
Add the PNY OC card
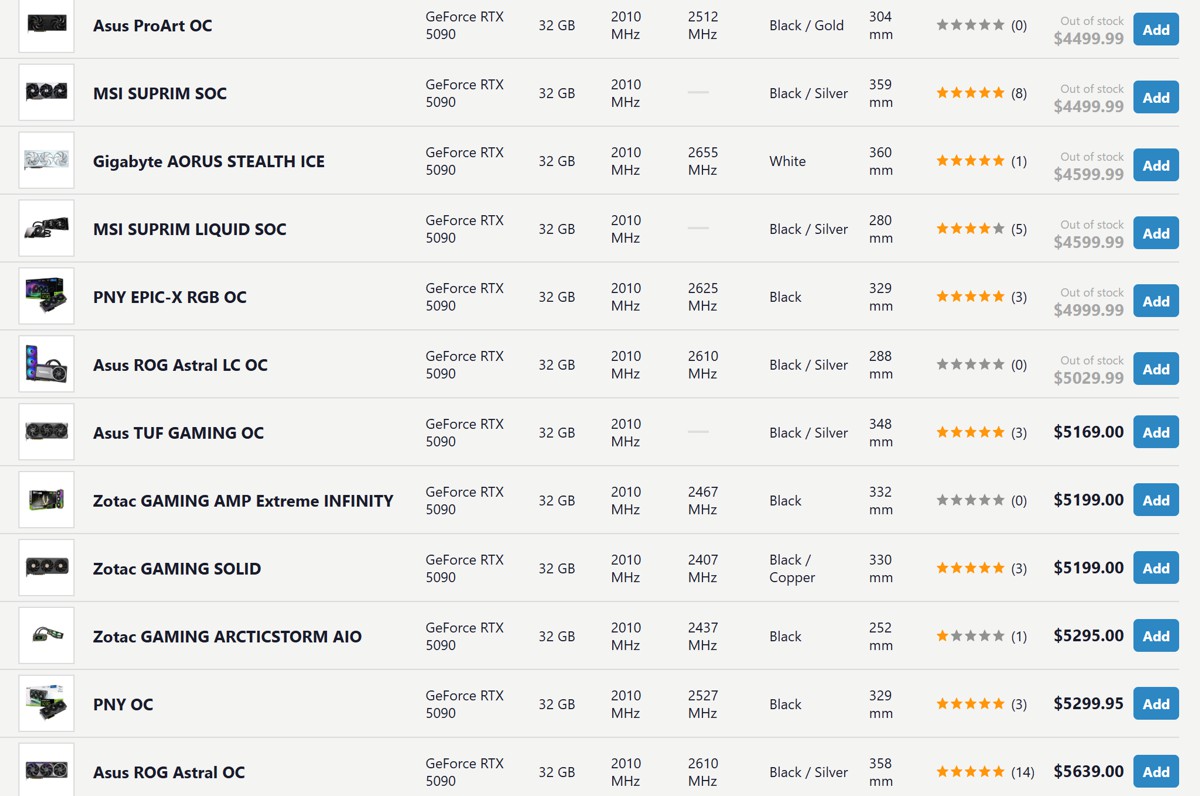(x=1156, y=704)
